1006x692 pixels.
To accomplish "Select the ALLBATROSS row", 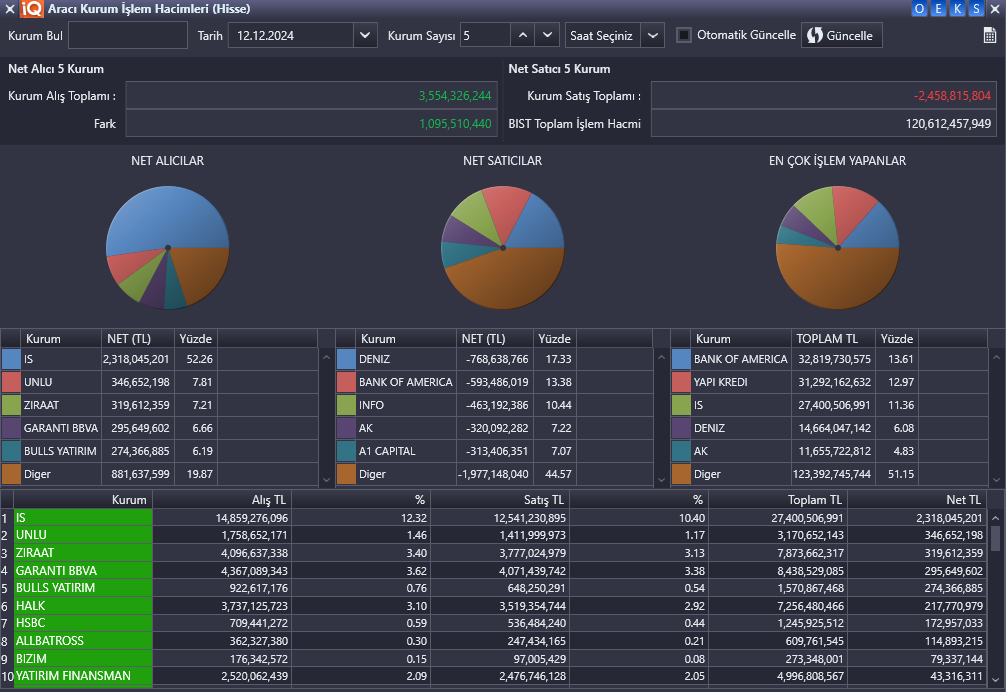I will pyautogui.click(x=493, y=641).
